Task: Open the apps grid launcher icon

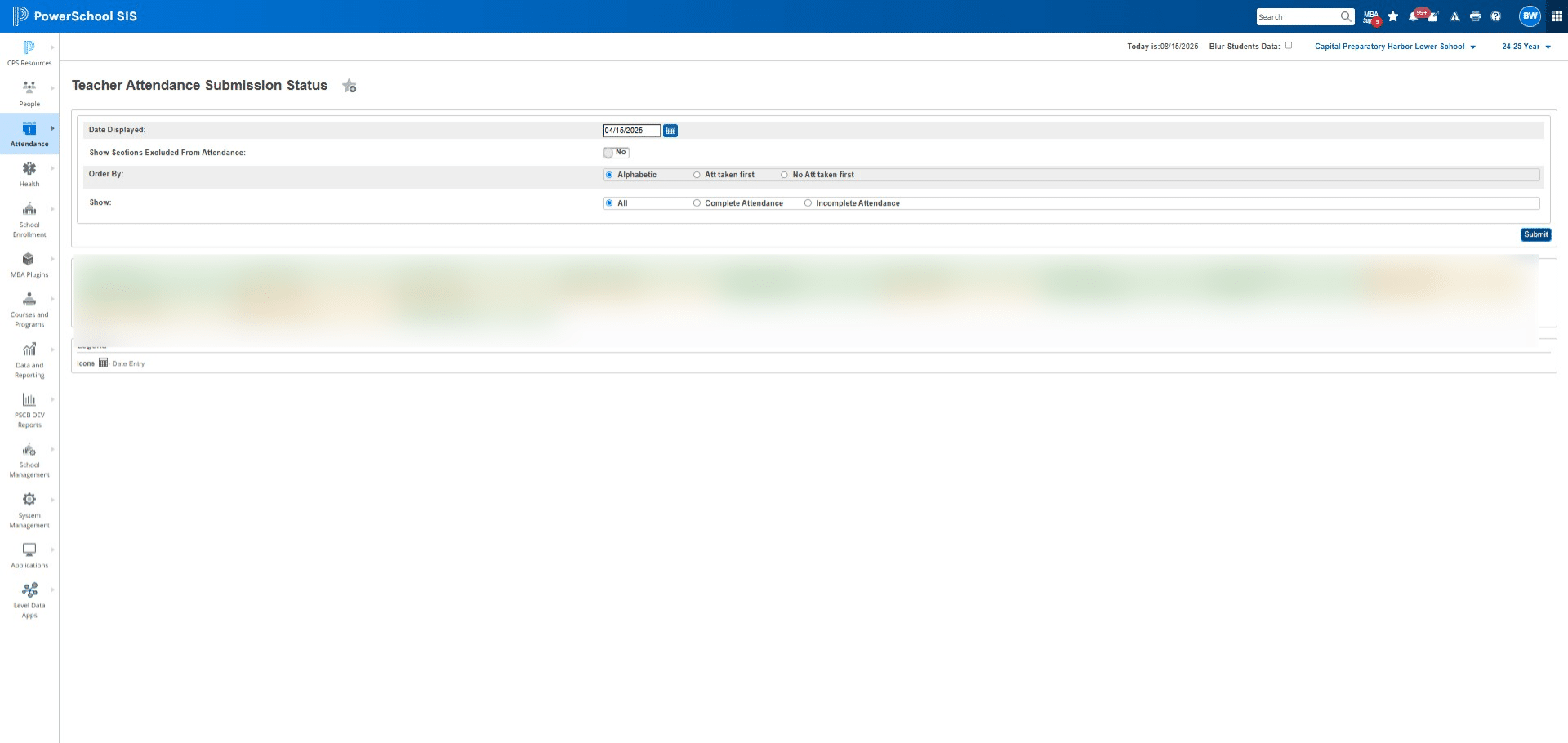Action: (1557, 16)
